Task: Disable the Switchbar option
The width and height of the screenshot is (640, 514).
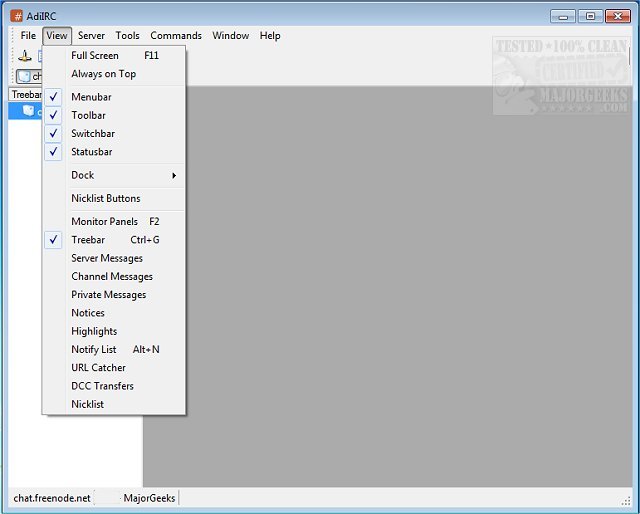Action: pyautogui.click(x=114, y=134)
